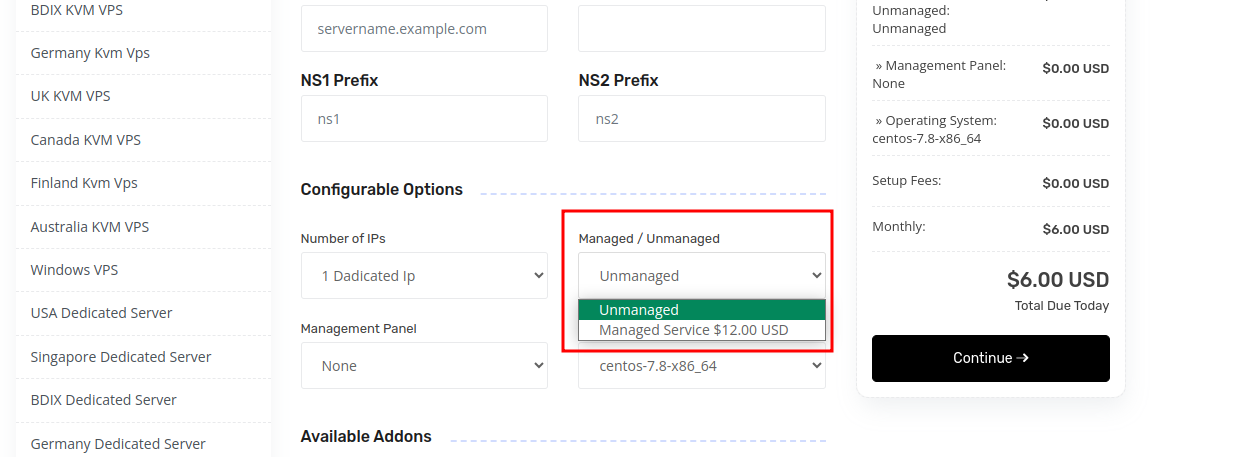Open the Management Panel dropdown

click(424, 366)
